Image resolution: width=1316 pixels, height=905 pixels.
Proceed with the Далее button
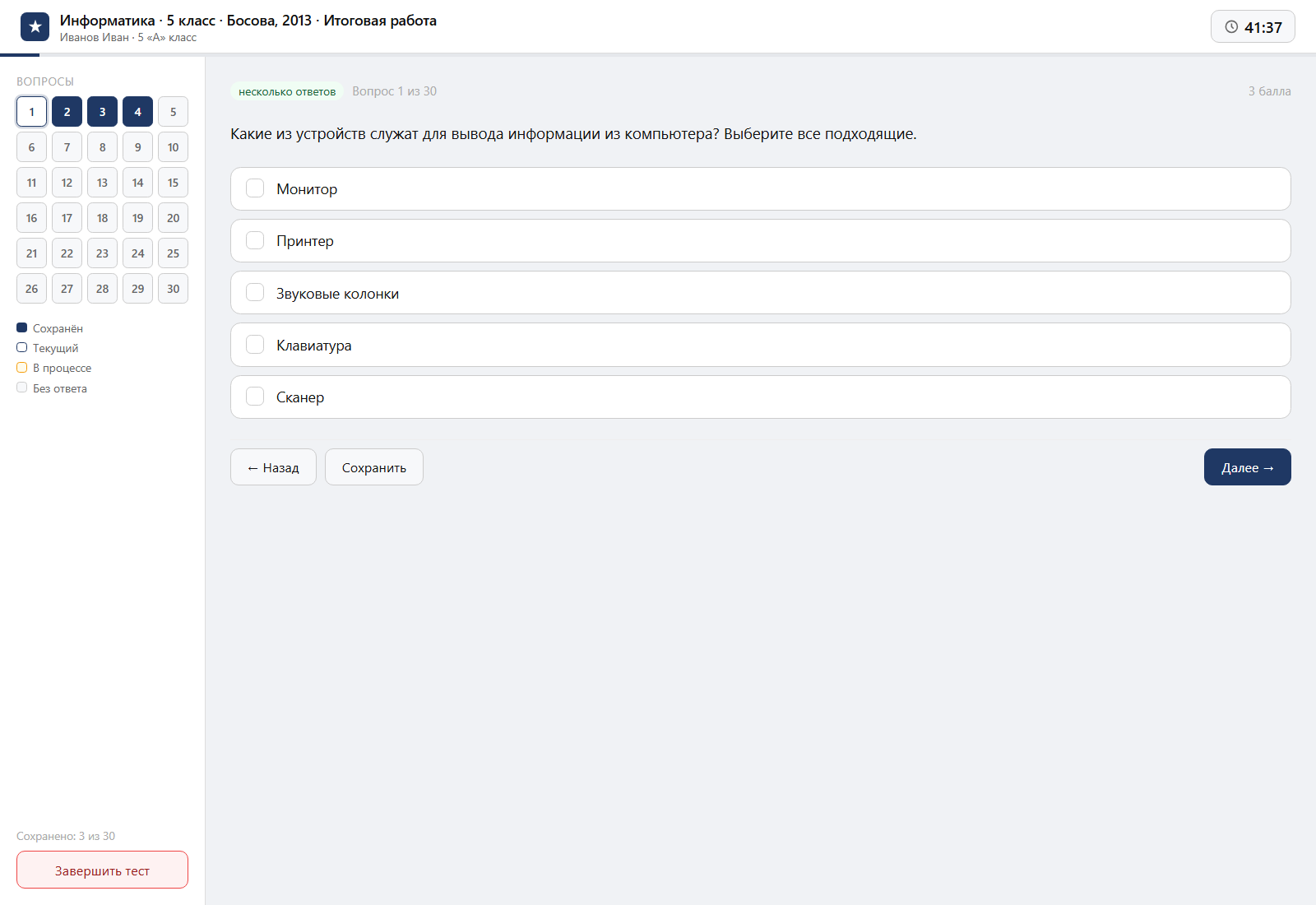pyautogui.click(x=1248, y=467)
